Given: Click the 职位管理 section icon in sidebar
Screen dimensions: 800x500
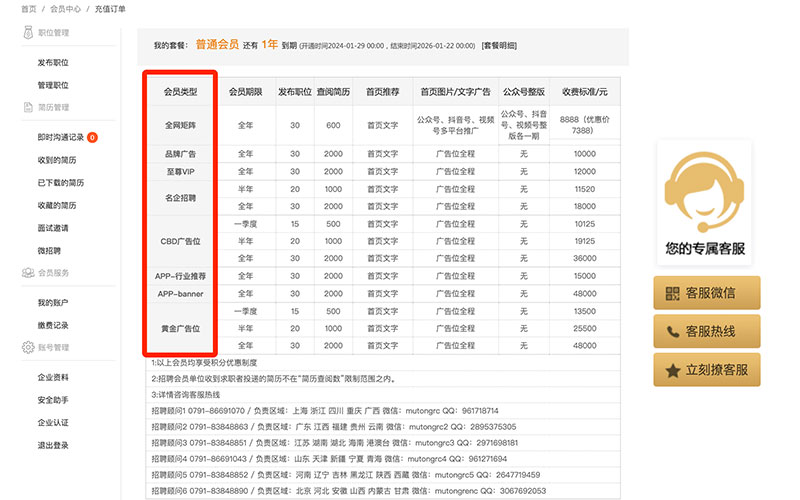Looking at the screenshot, I should tap(27, 32).
